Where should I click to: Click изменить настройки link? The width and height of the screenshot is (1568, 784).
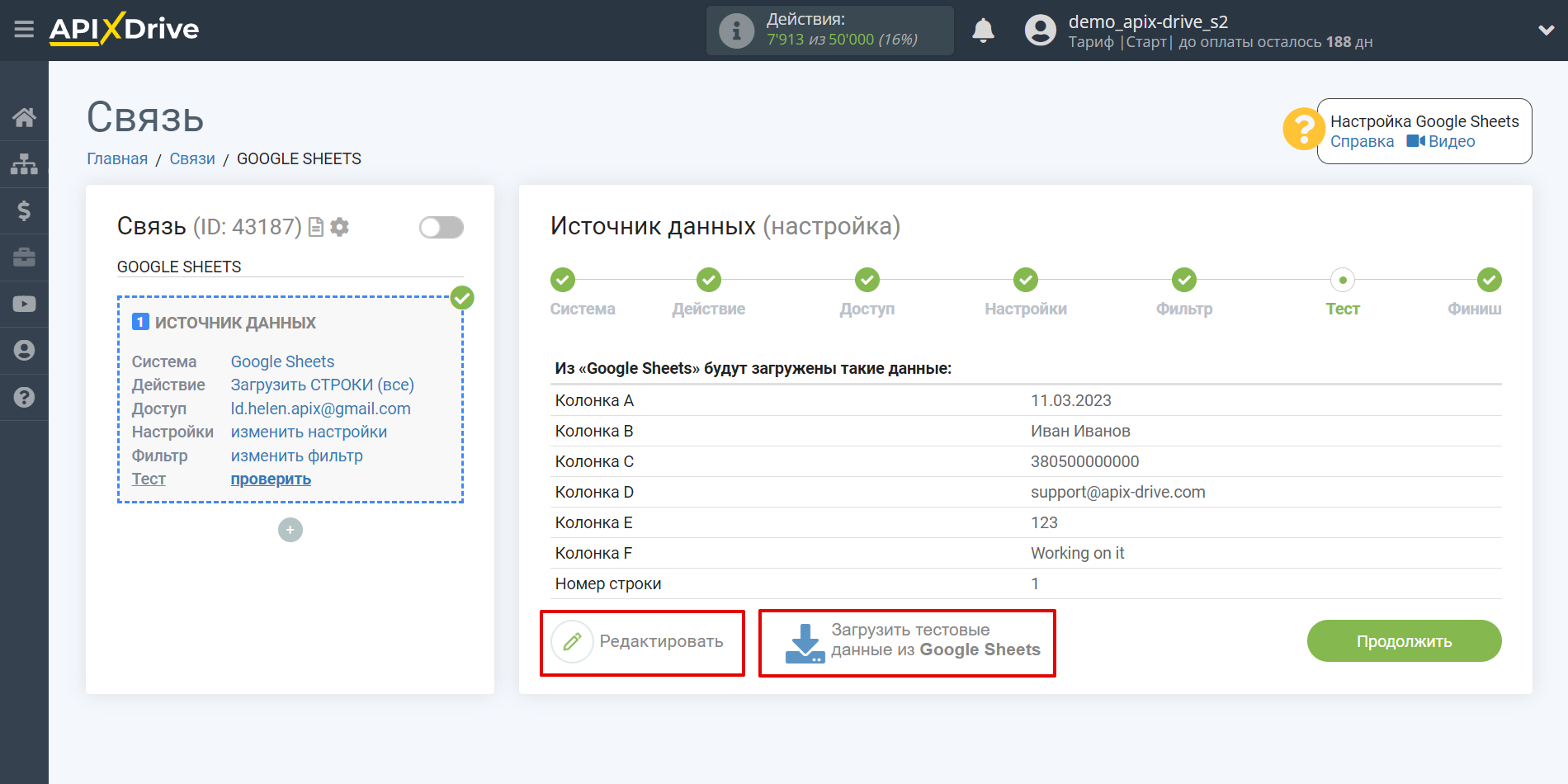(x=309, y=432)
